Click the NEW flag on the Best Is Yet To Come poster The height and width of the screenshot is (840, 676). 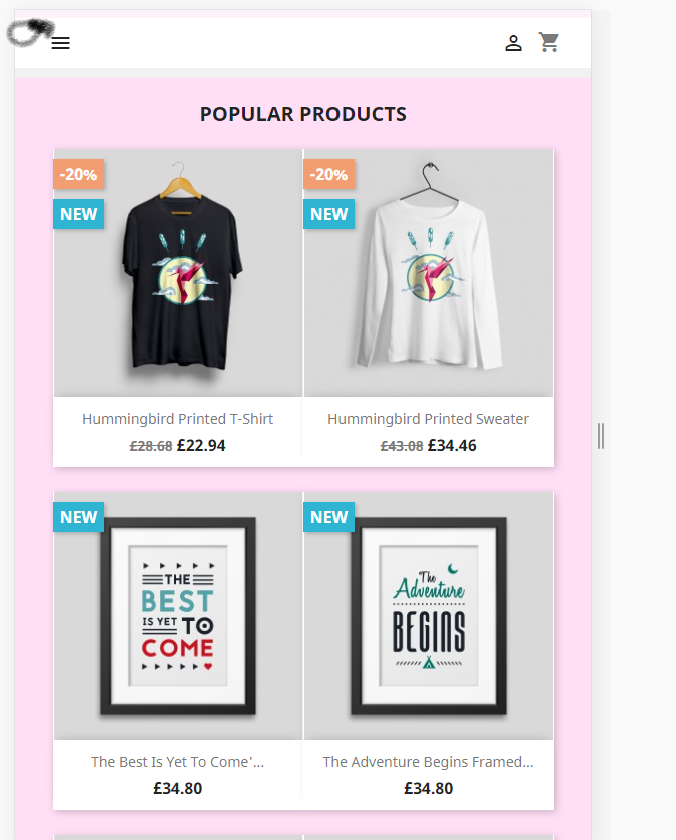(78, 517)
